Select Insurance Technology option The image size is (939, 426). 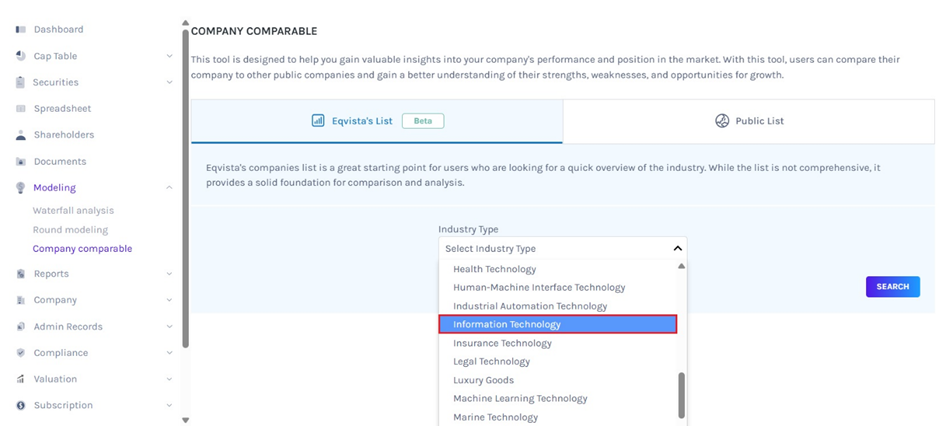click(558, 343)
